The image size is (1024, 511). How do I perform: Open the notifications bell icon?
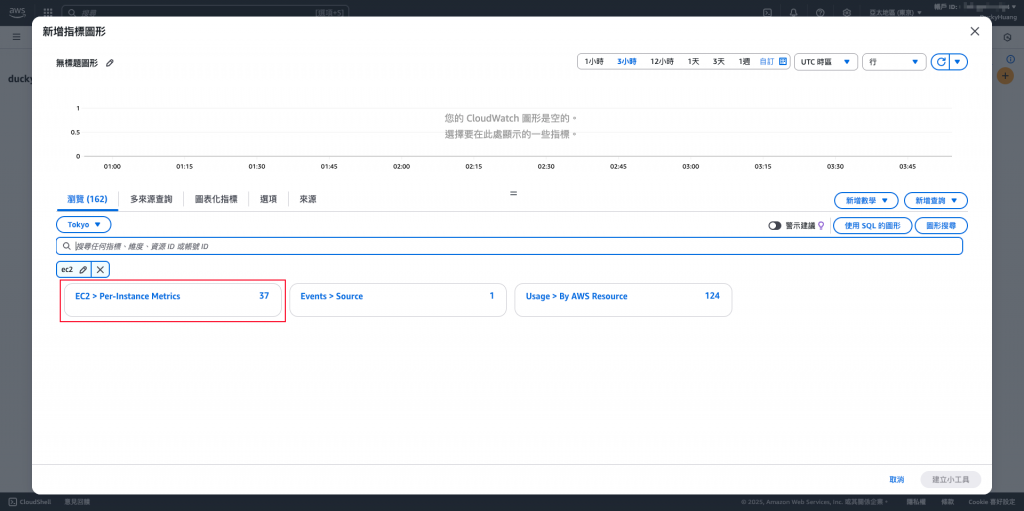794,12
